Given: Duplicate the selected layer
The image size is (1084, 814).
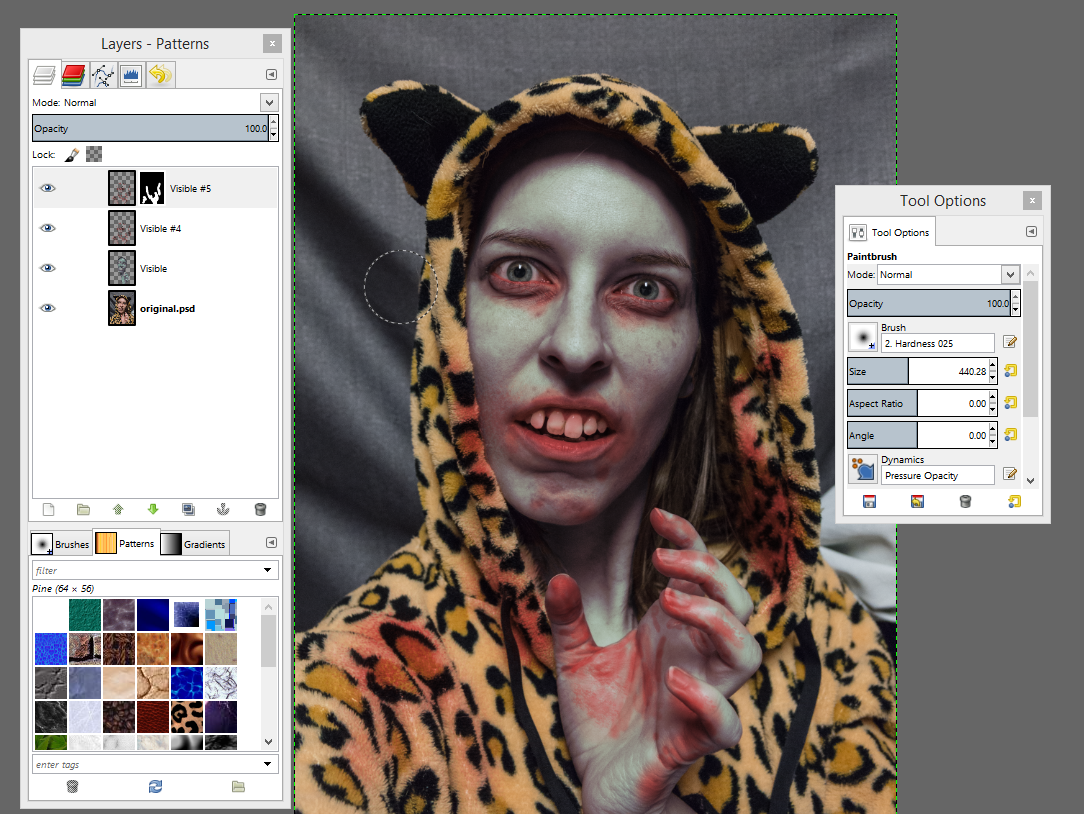Looking at the screenshot, I should tap(188, 509).
